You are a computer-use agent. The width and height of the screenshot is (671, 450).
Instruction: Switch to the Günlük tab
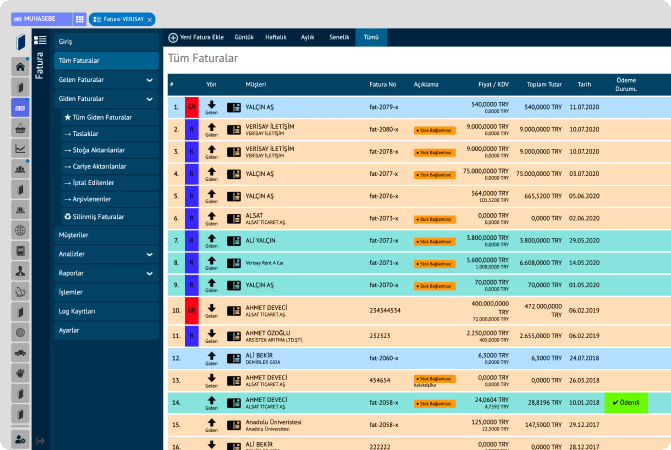[244, 37]
